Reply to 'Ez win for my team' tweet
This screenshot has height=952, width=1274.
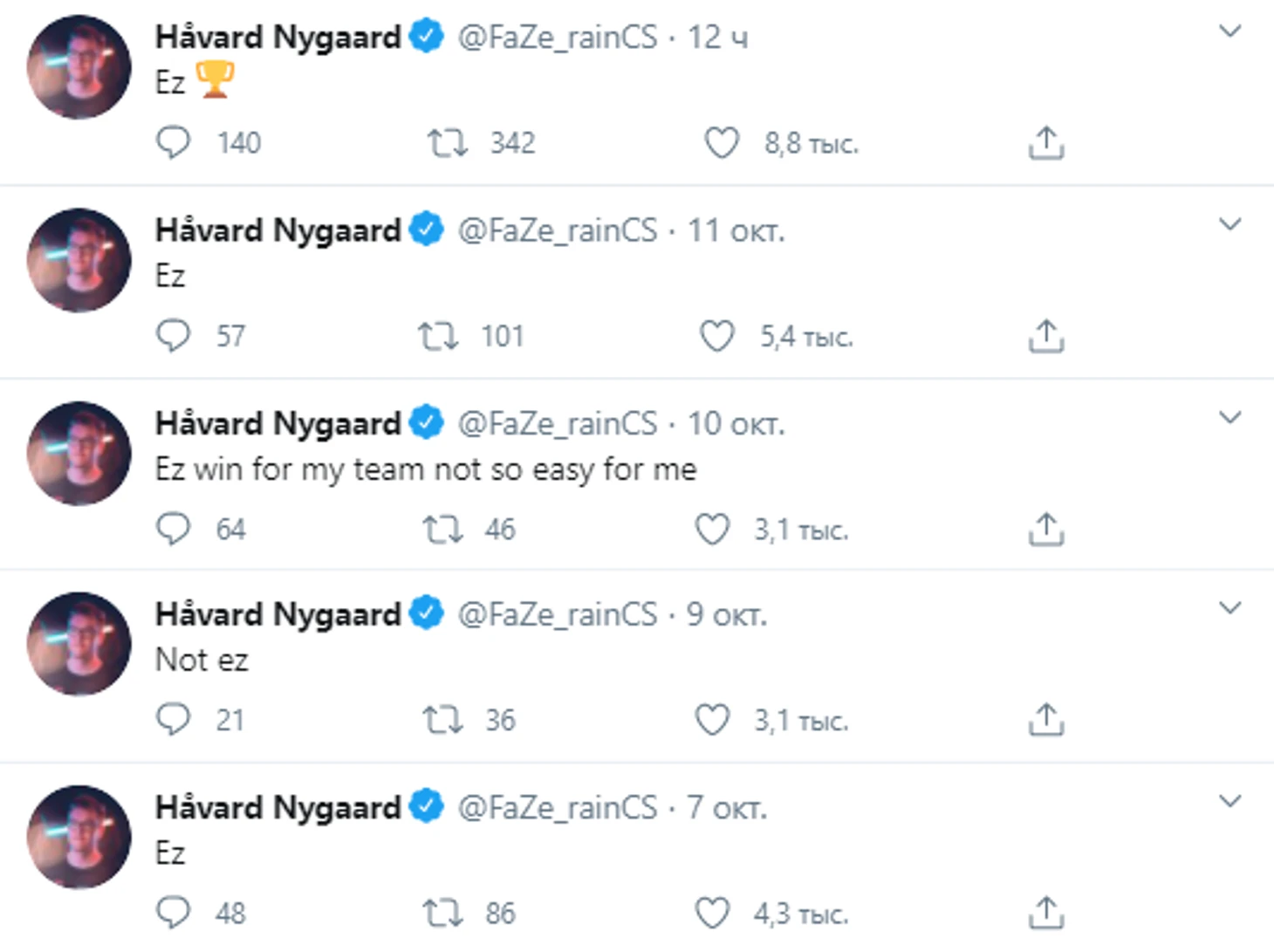pos(173,529)
